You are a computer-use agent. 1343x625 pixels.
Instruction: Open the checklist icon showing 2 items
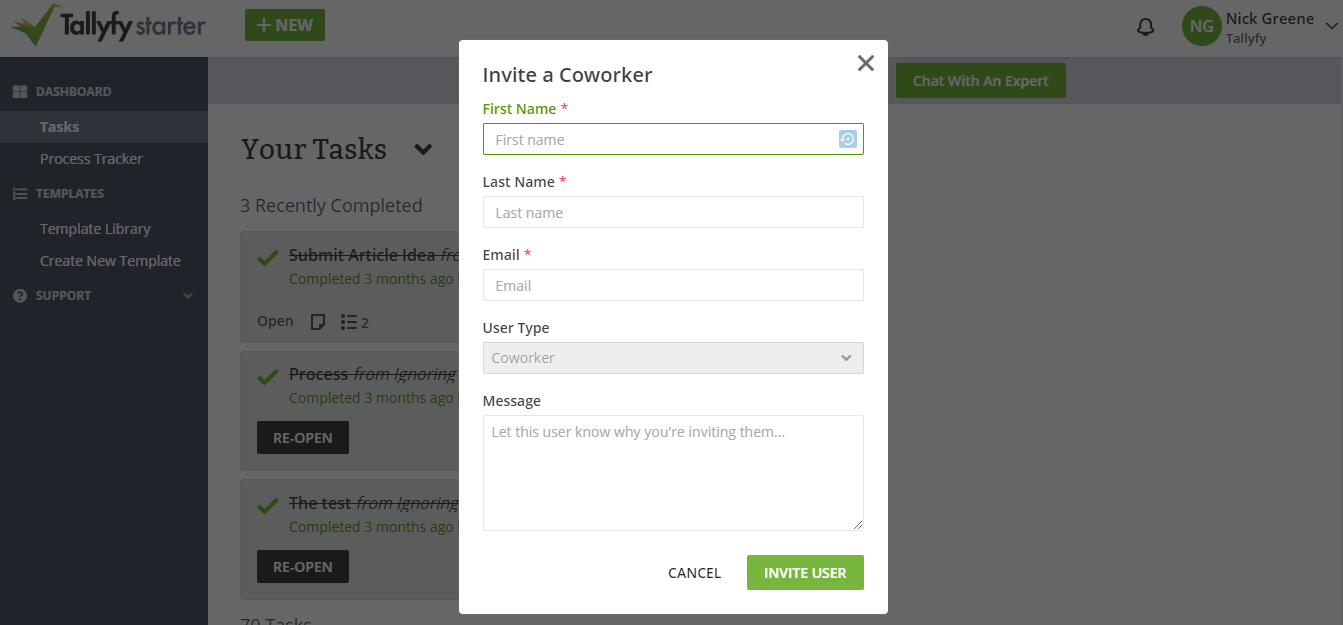pos(348,321)
